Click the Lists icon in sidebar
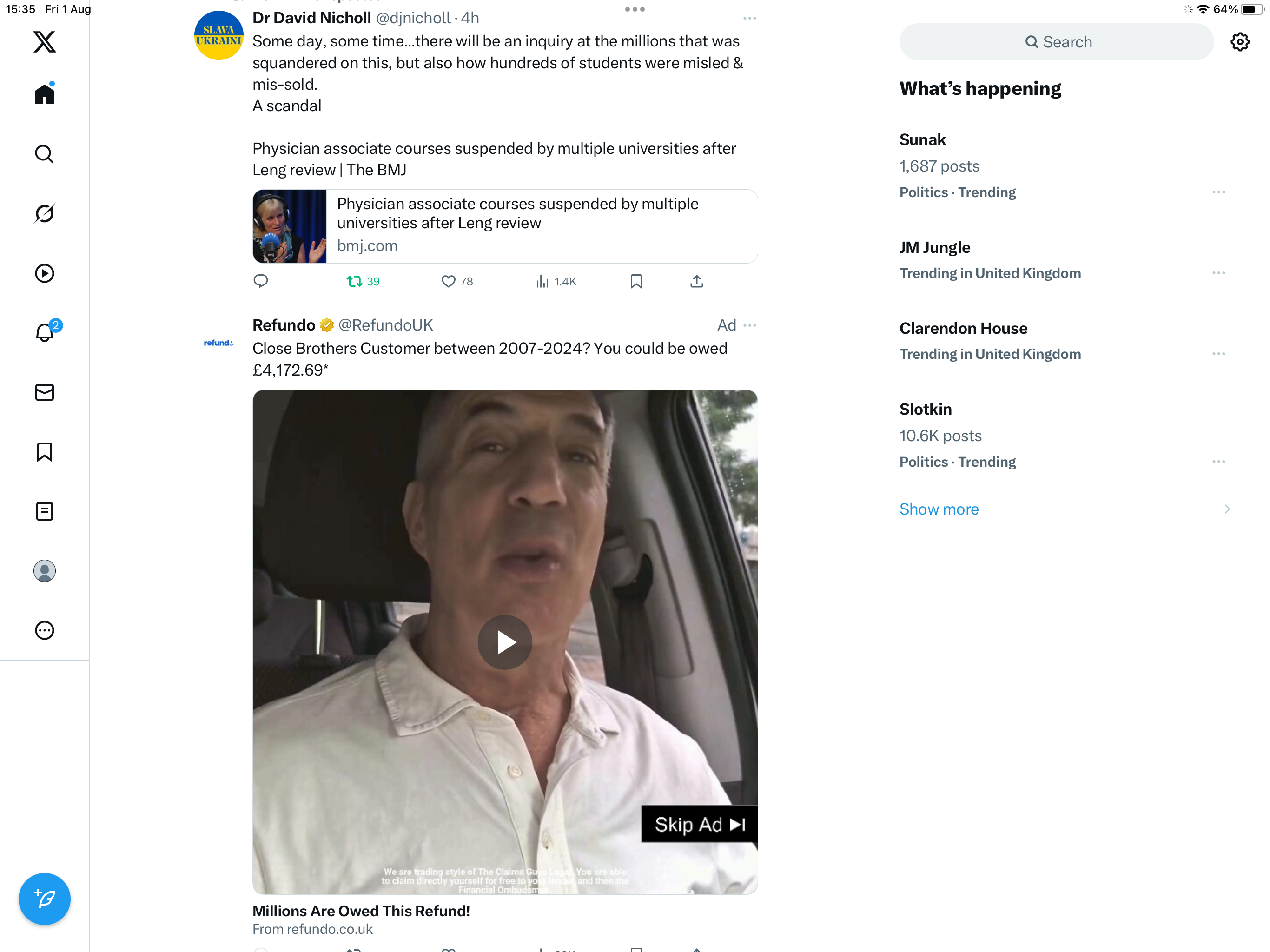This screenshot has height=952, width=1270. pyautogui.click(x=44, y=511)
